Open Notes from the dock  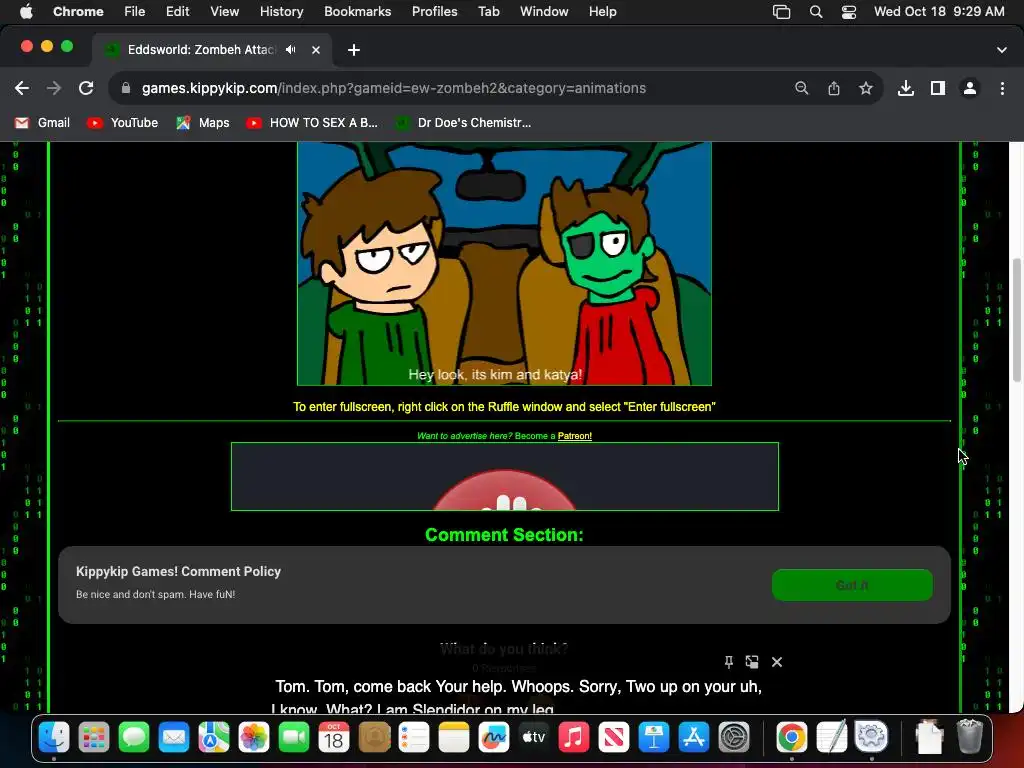pos(454,737)
